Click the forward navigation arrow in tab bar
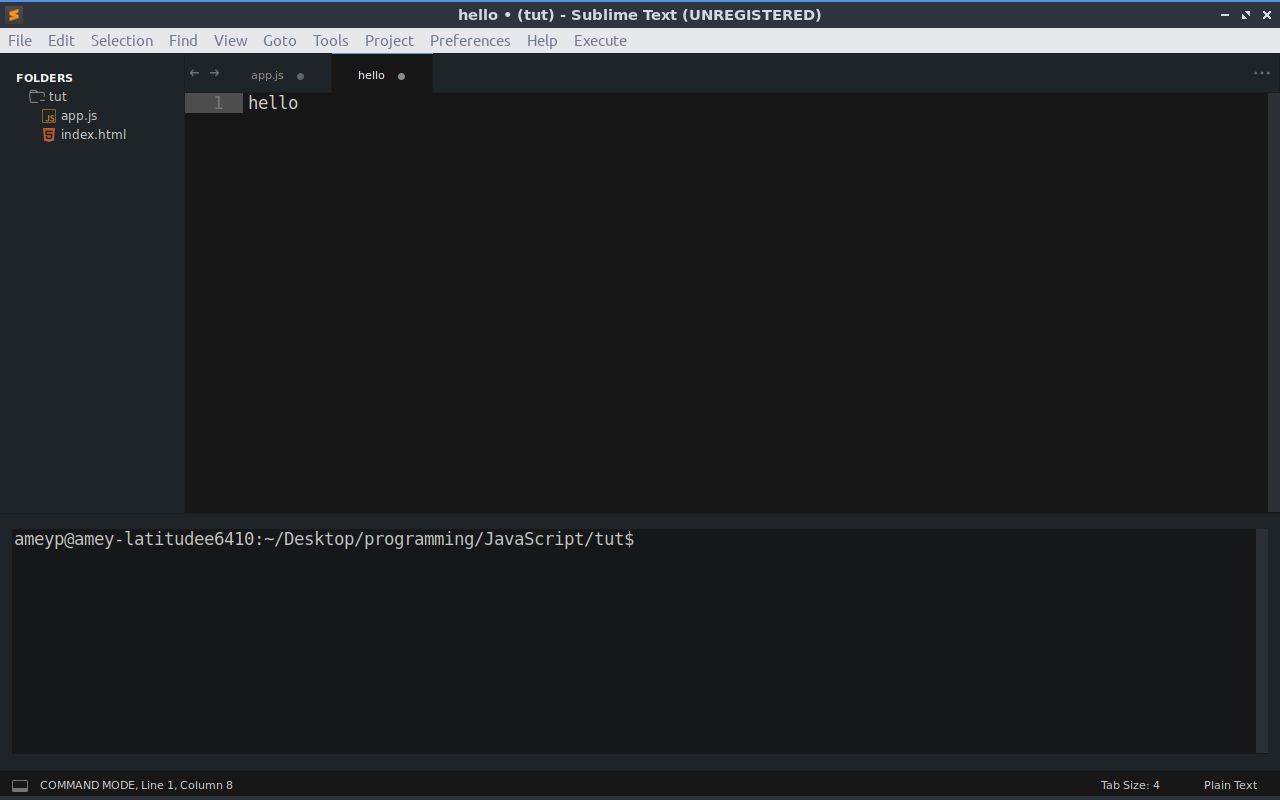 point(214,73)
